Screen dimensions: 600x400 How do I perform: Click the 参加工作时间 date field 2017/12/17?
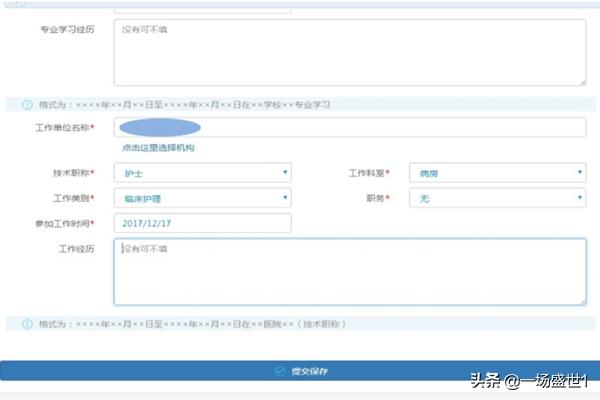(202, 223)
